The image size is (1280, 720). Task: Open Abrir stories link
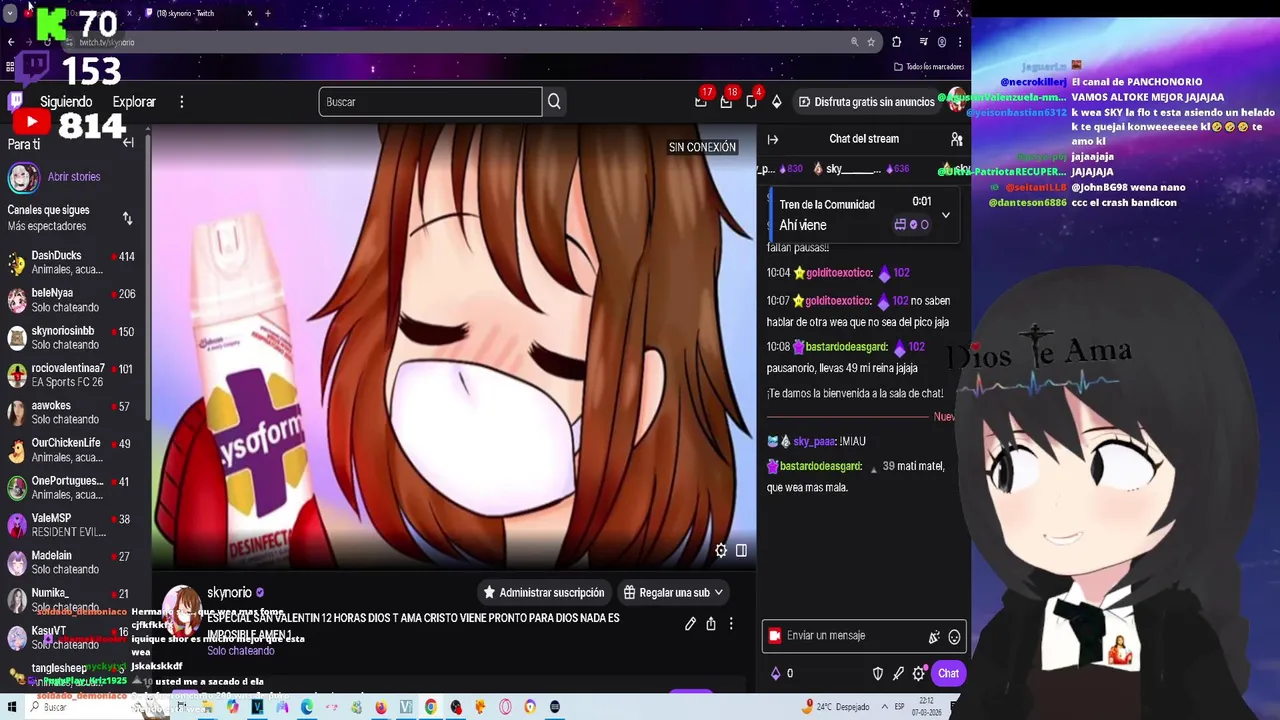coord(74,177)
